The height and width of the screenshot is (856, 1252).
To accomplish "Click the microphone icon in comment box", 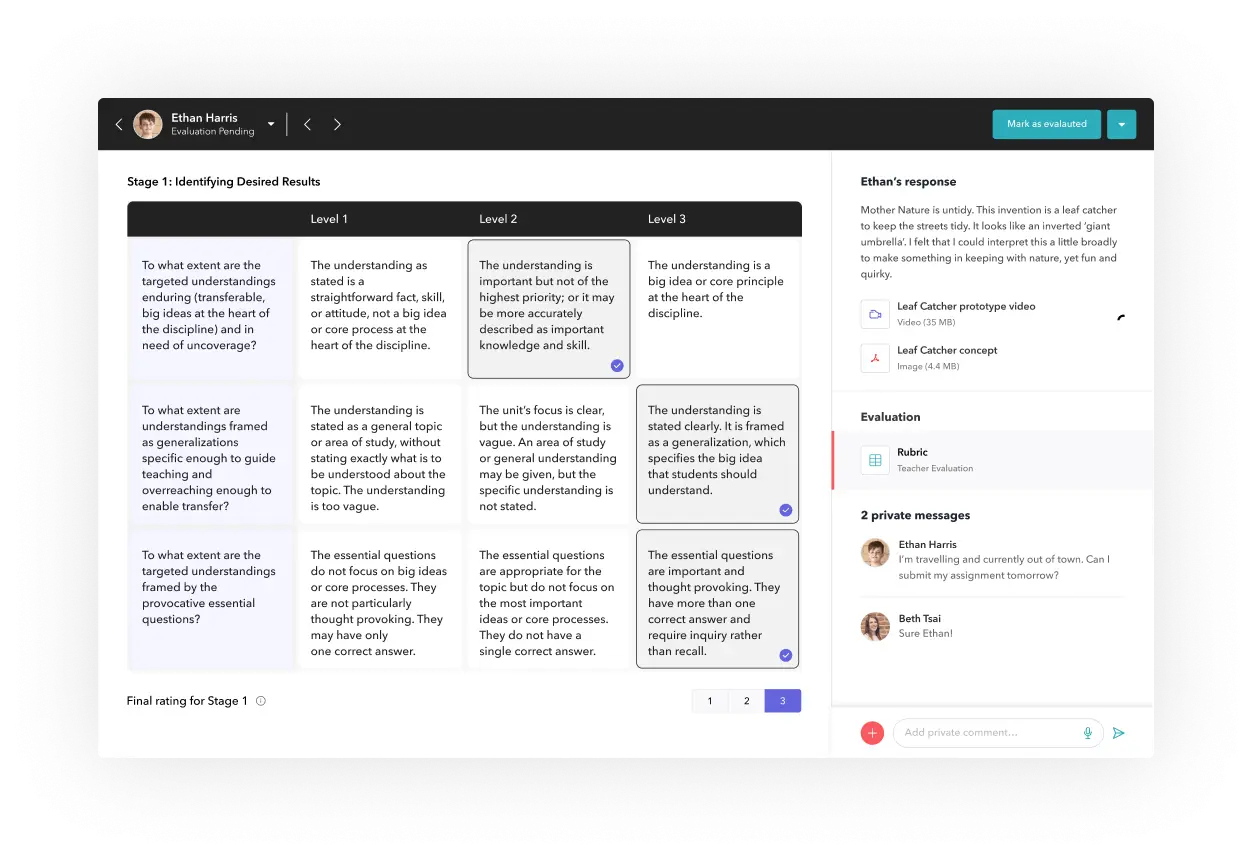I will [1087, 733].
